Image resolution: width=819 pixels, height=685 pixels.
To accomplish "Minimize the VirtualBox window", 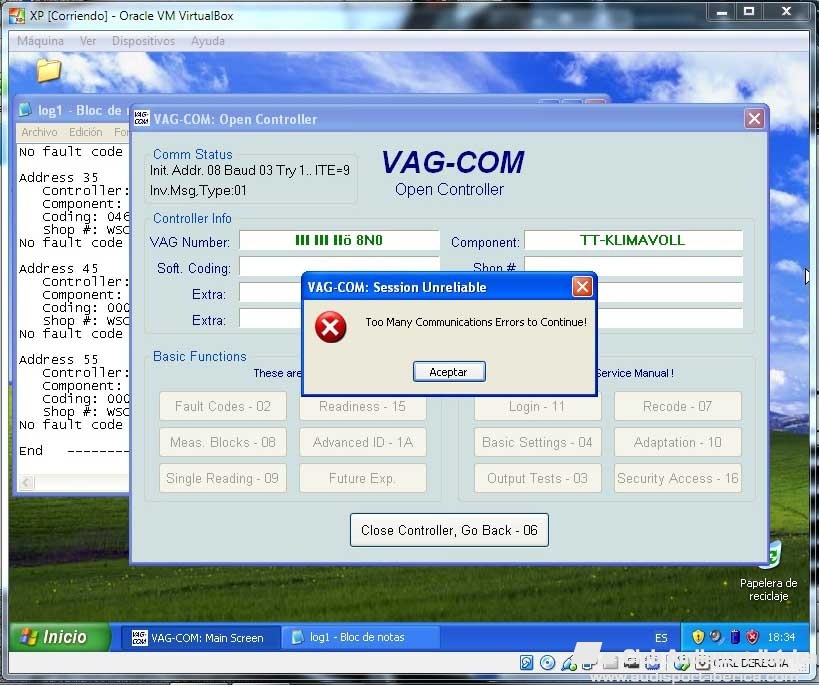I will pos(722,11).
